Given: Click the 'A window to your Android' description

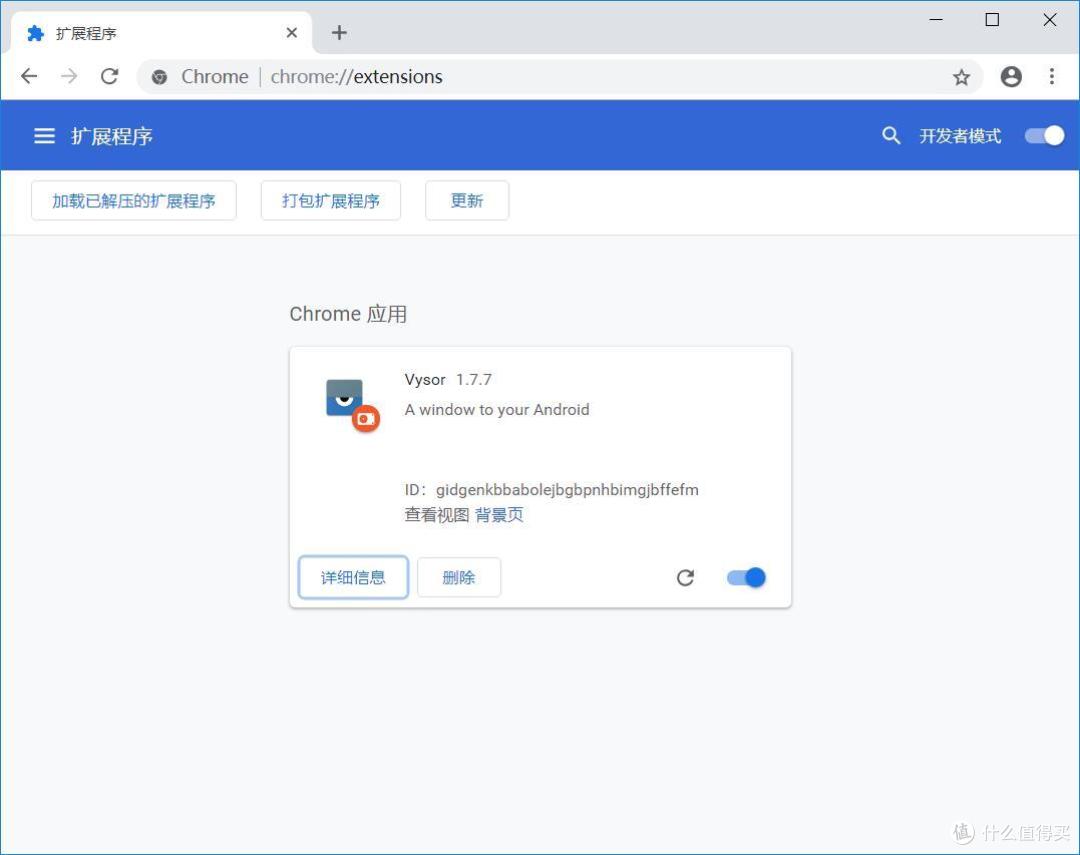Looking at the screenshot, I should (x=497, y=409).
